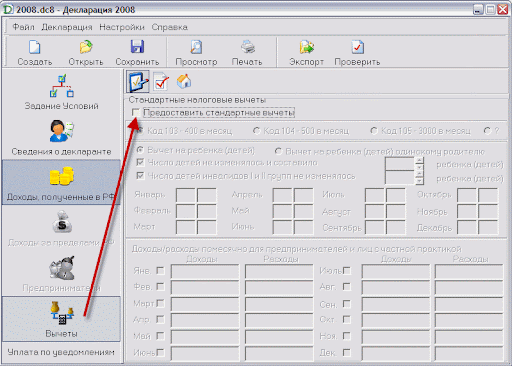
Task: Open Уплата по уведомлениям section
Action: (61, 352)
